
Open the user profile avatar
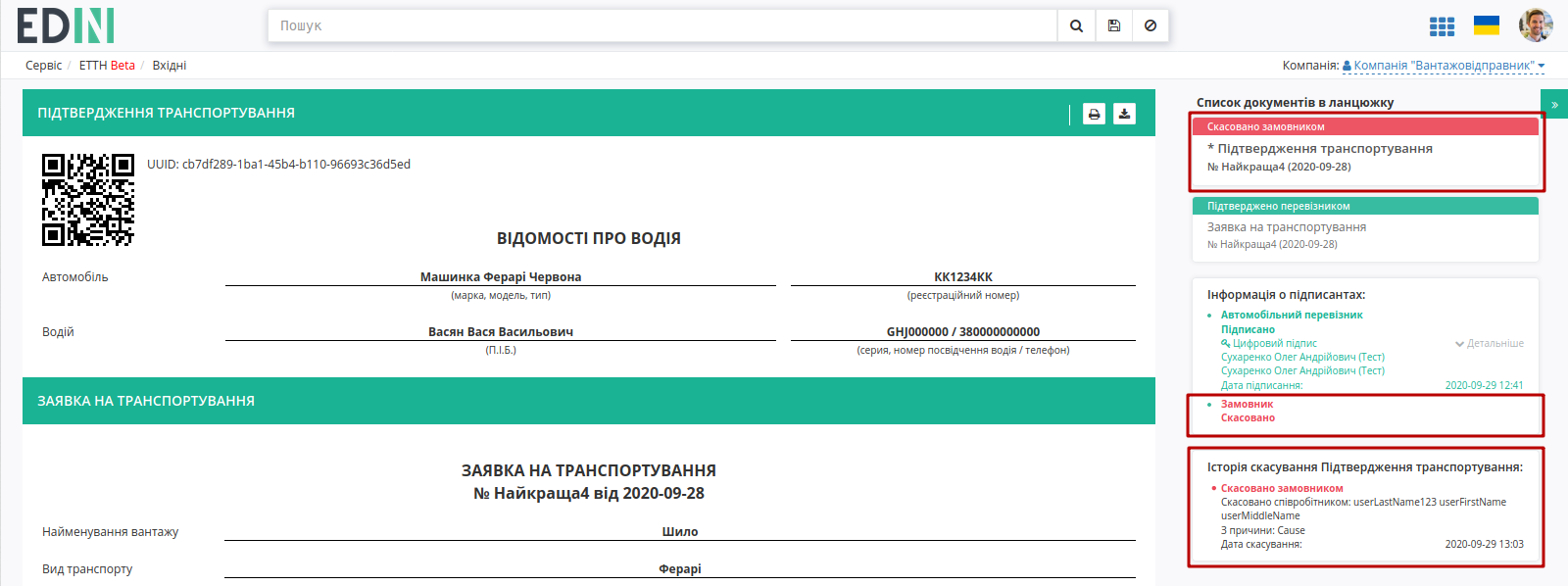pos(1536,25)
